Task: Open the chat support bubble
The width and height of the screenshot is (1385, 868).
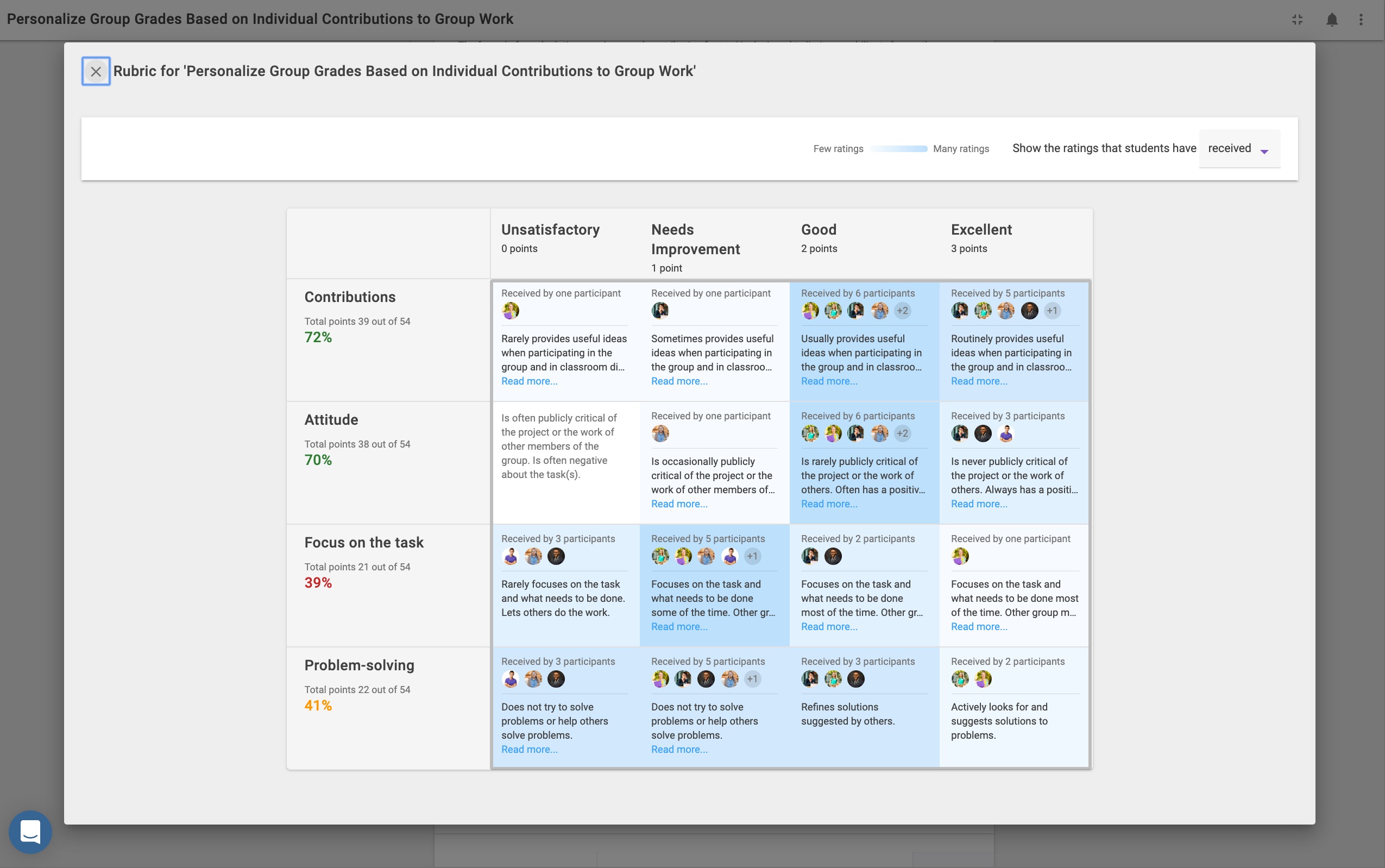Action: 30,831
